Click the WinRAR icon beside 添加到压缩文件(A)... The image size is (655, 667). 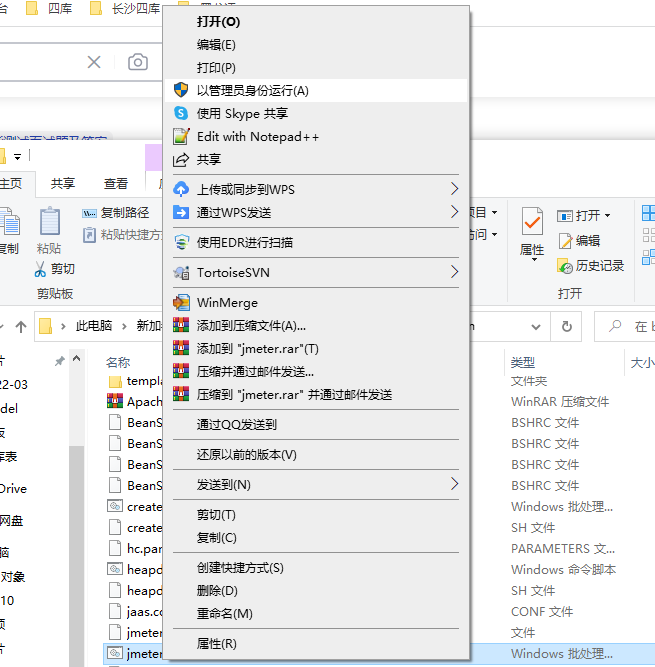[181, 325]
